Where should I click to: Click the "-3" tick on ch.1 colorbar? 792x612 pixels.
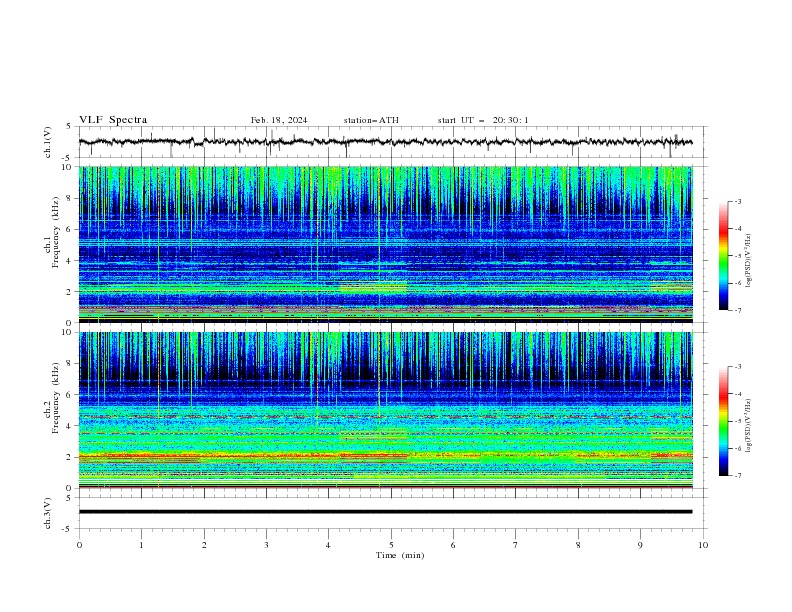738,201
